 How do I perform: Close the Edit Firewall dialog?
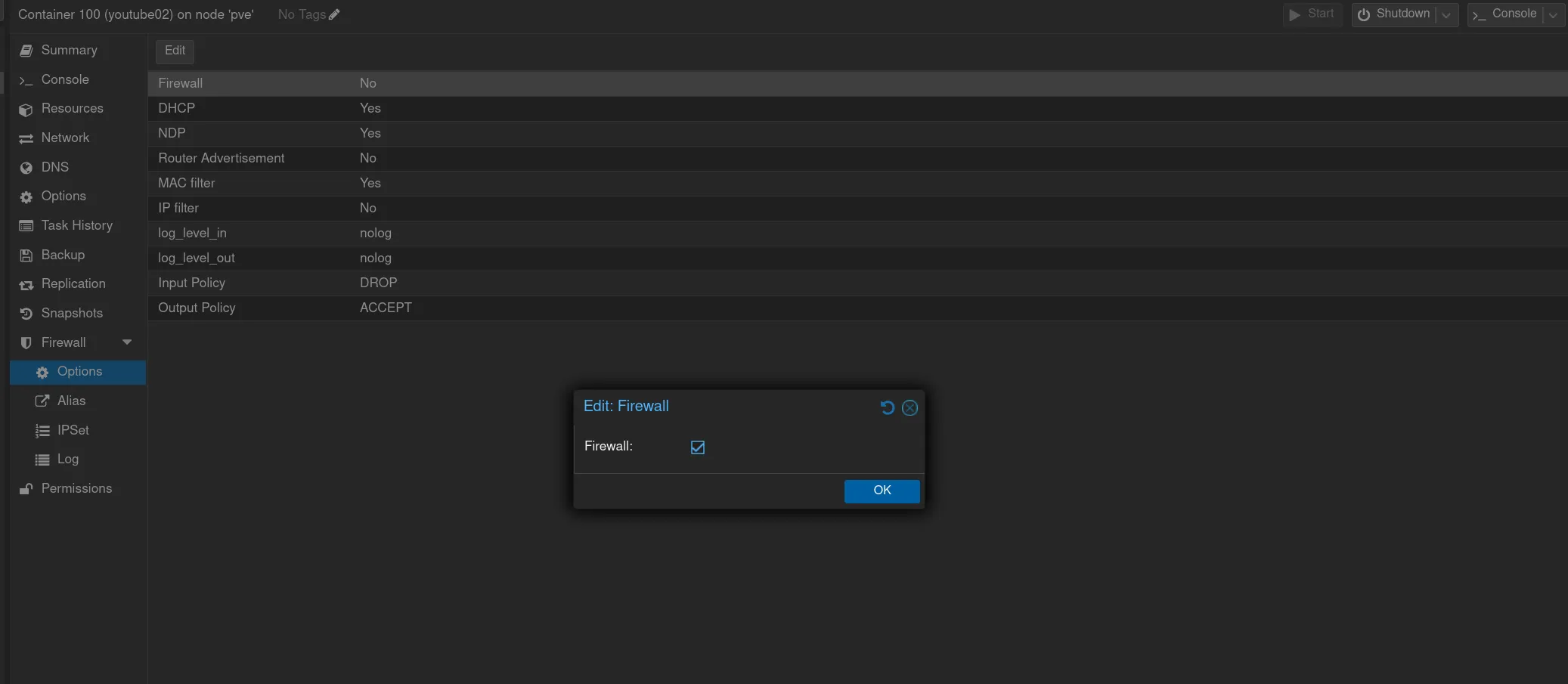pyautogui.click(x=910, y=408)
